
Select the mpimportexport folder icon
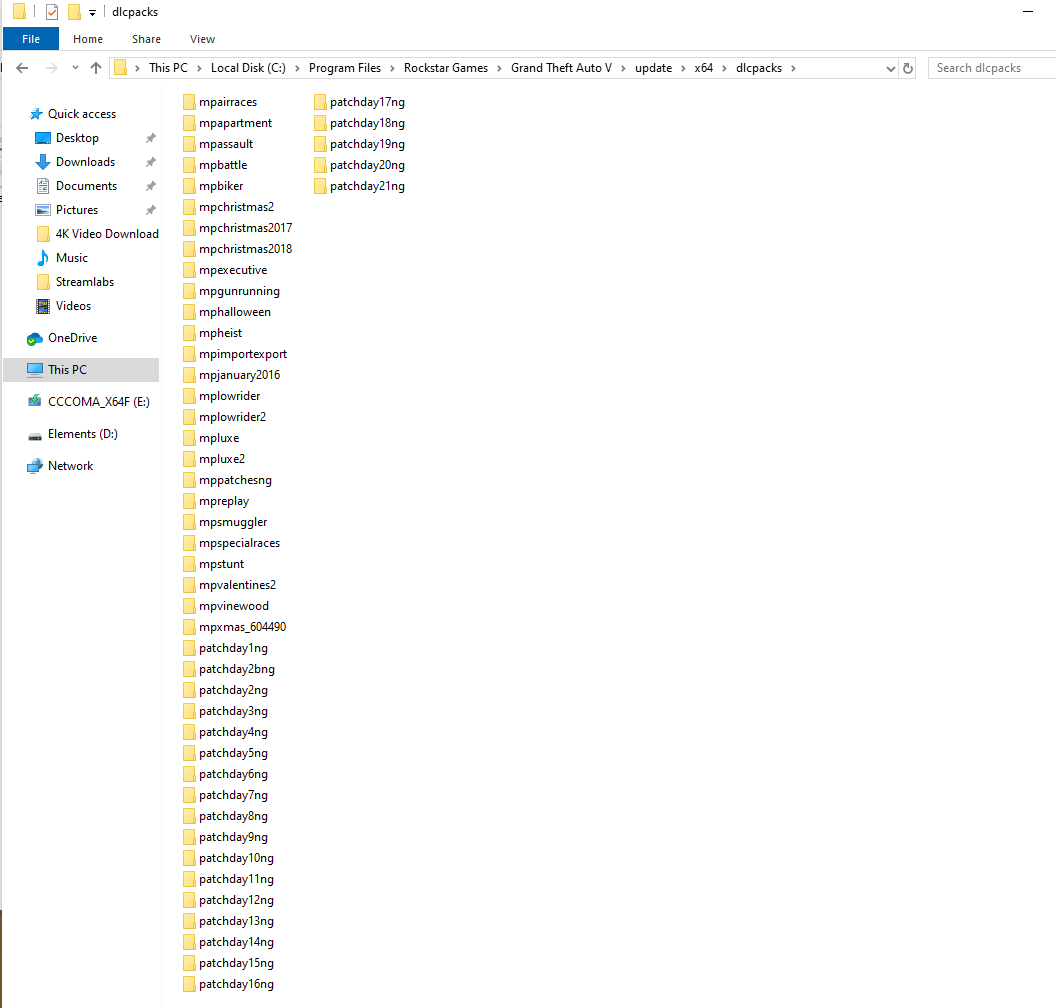point(189,354)
